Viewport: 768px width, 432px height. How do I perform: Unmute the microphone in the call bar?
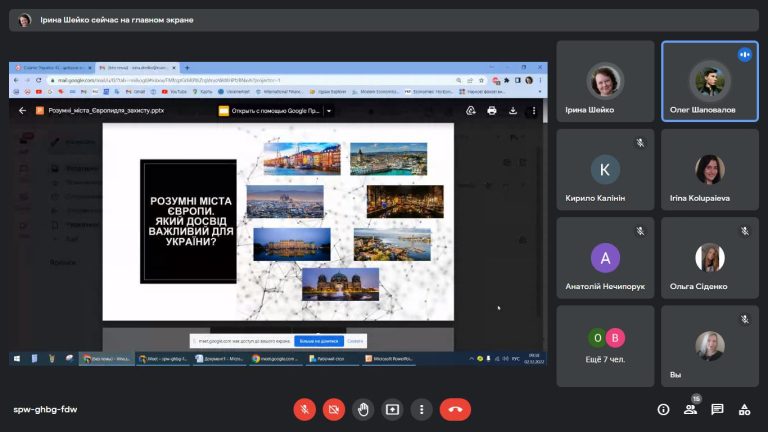(304, 409)
